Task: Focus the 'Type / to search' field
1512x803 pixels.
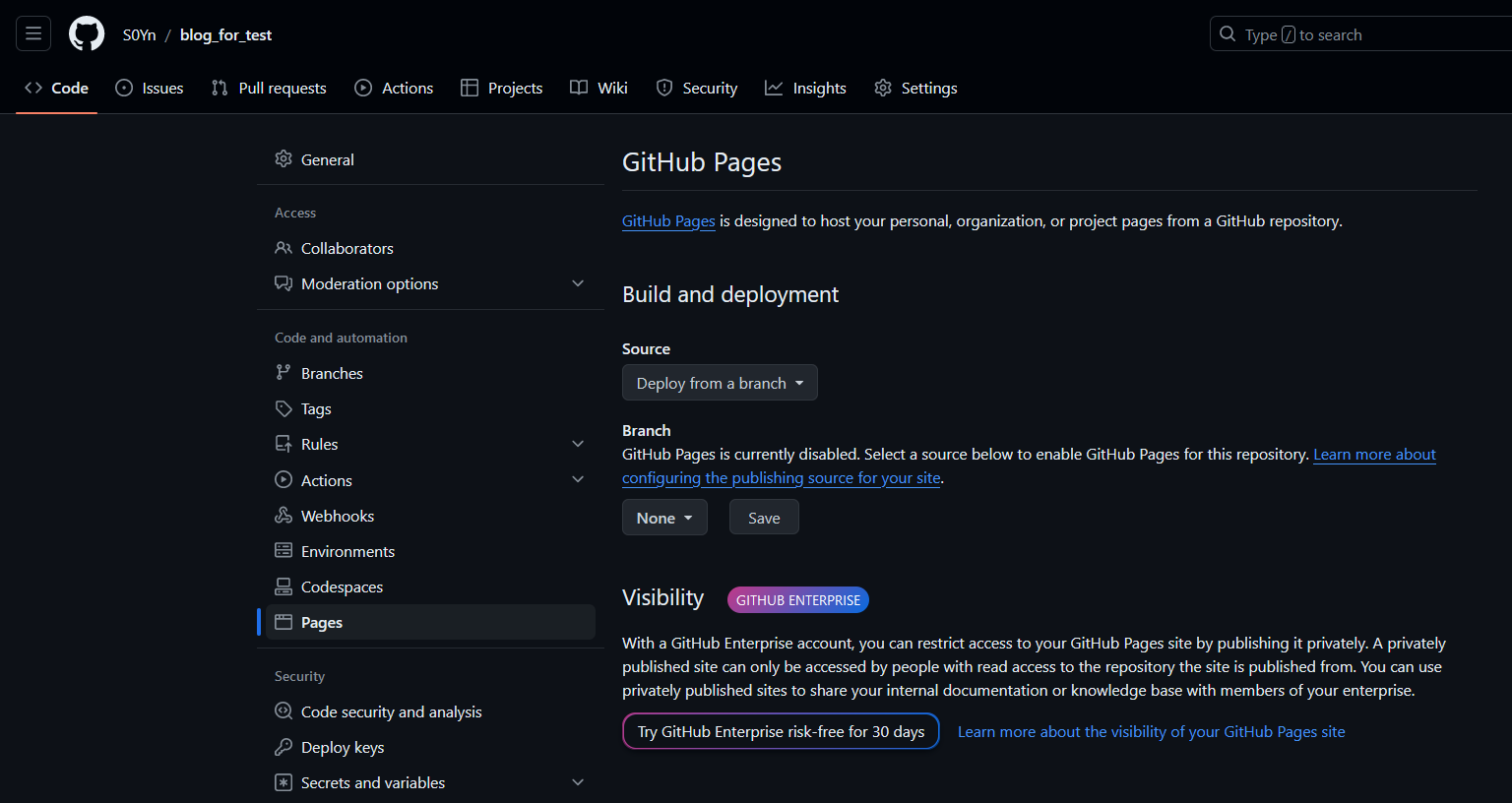Action: 1360,33
